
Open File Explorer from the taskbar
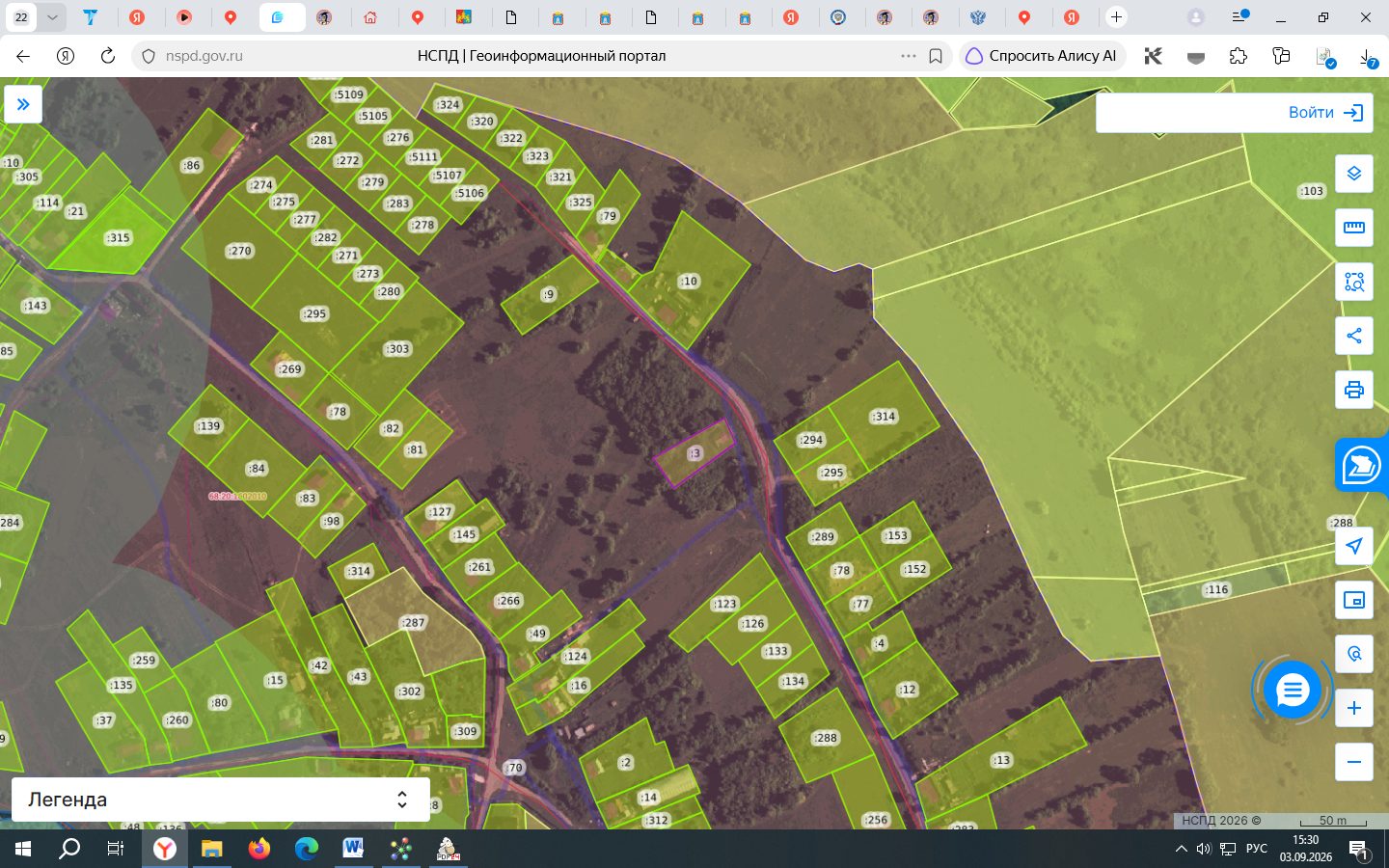212,849
